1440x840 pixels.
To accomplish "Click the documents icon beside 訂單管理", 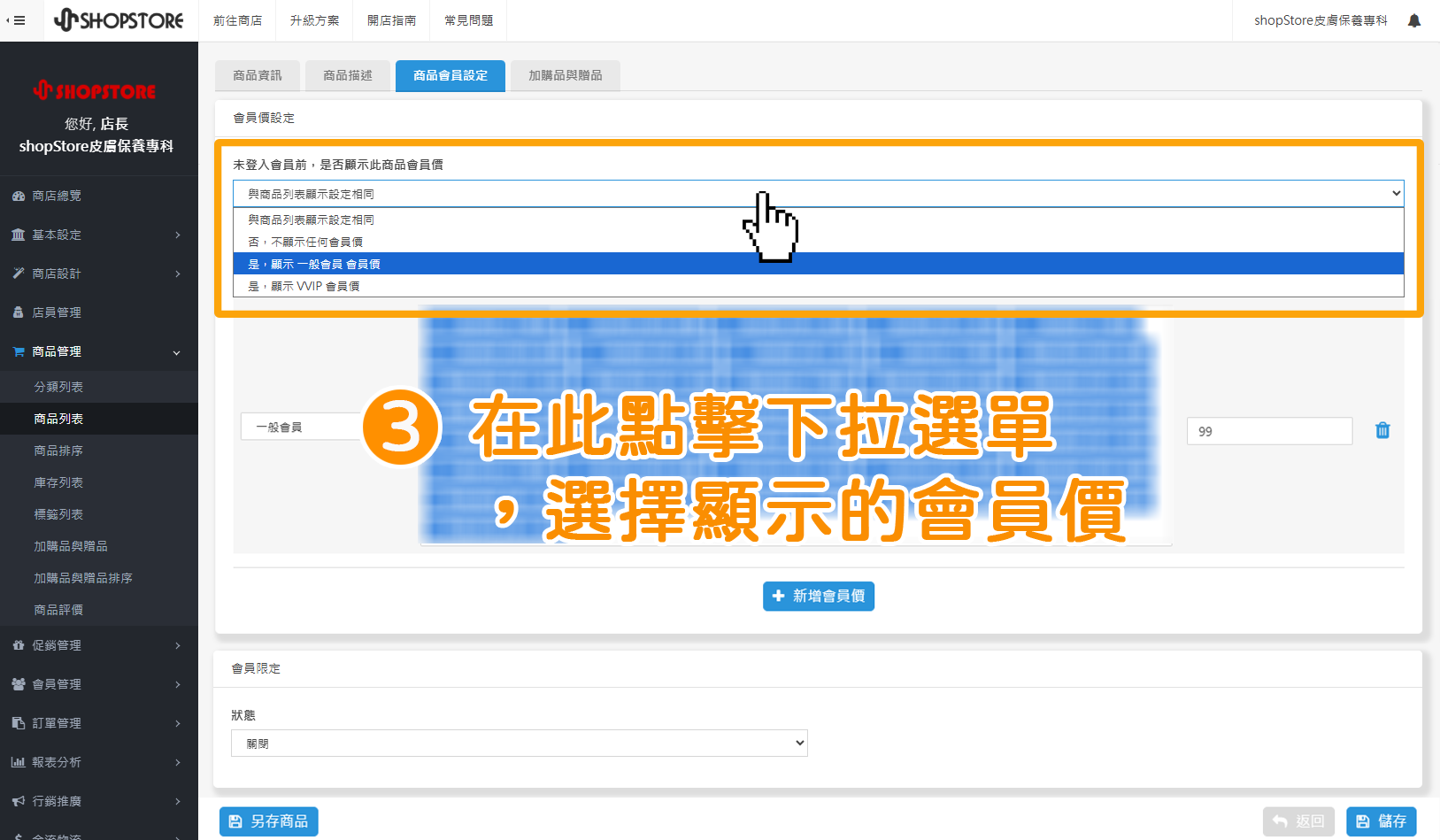I will 19,722.
